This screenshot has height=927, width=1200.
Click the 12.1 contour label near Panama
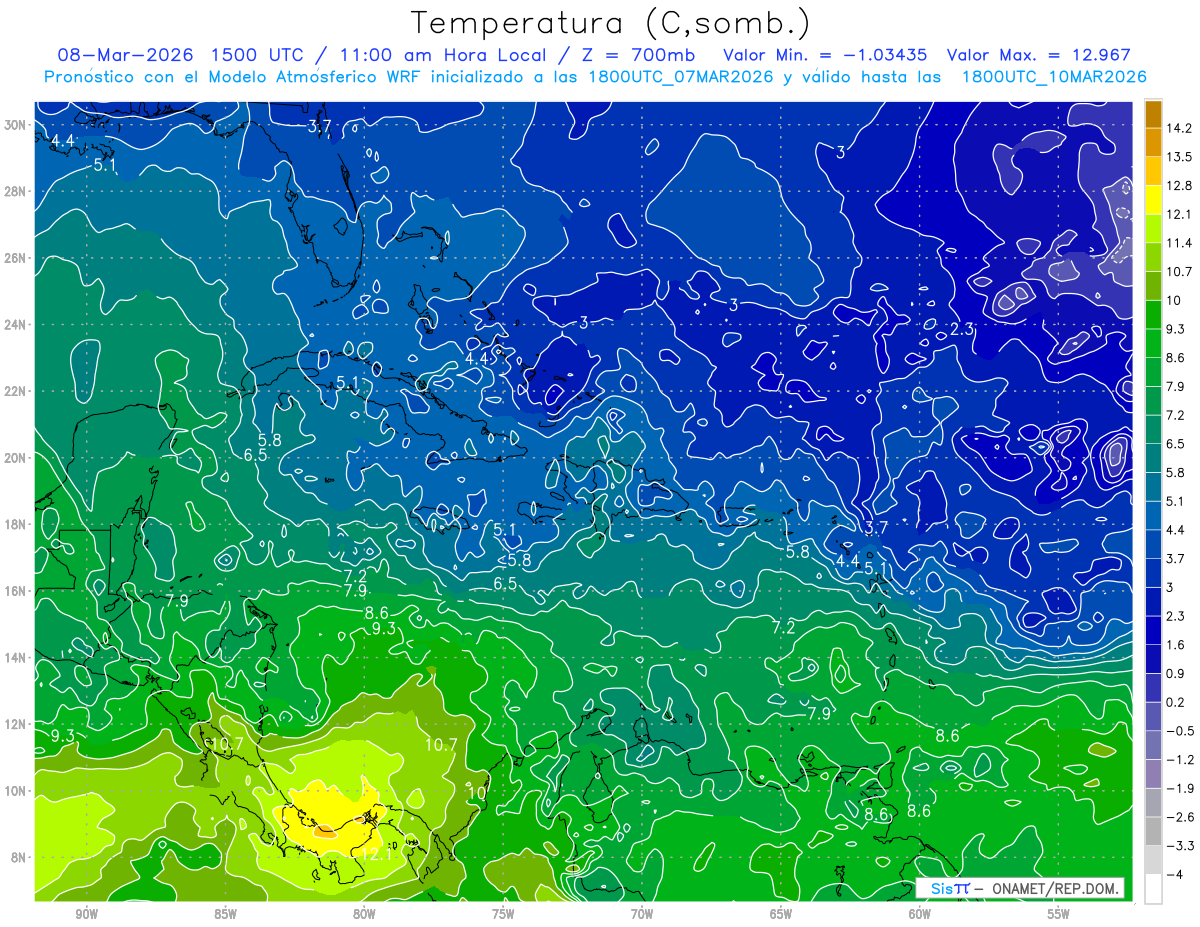(x=375, y=854)
